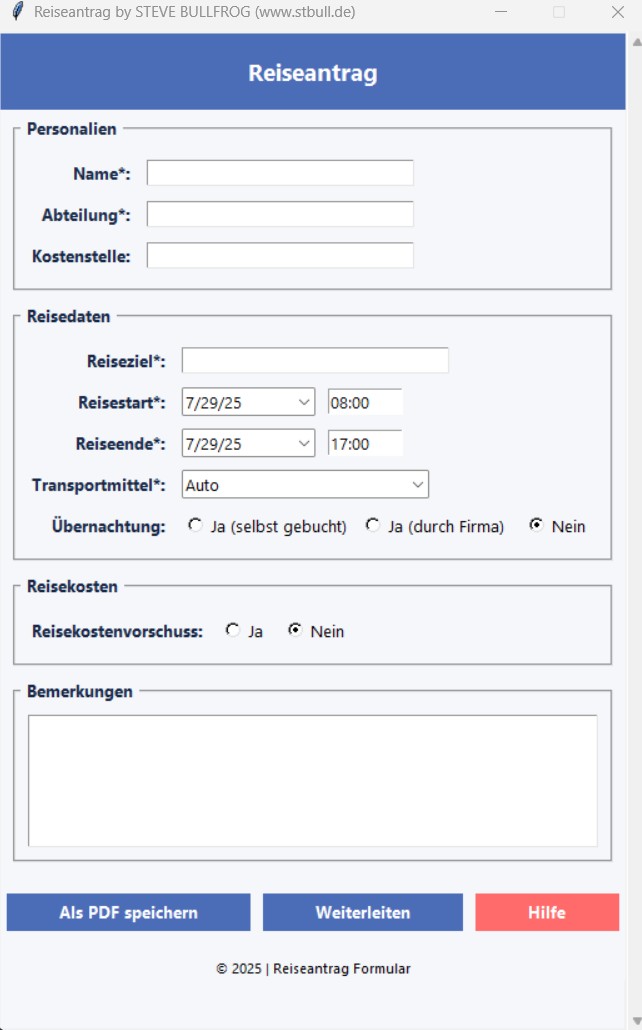642x1030 pixels.
Task: Select Übernachtung option "Ja (durch Firma)"
Action: tap(372, 525)
